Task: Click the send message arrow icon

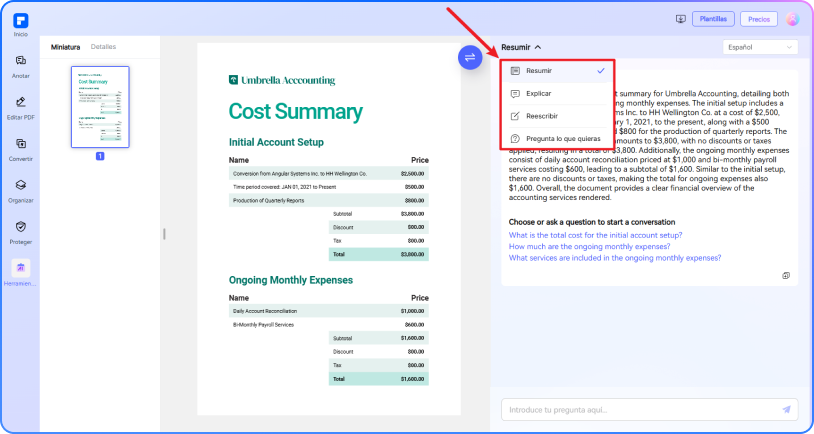Action: (786, 409)
